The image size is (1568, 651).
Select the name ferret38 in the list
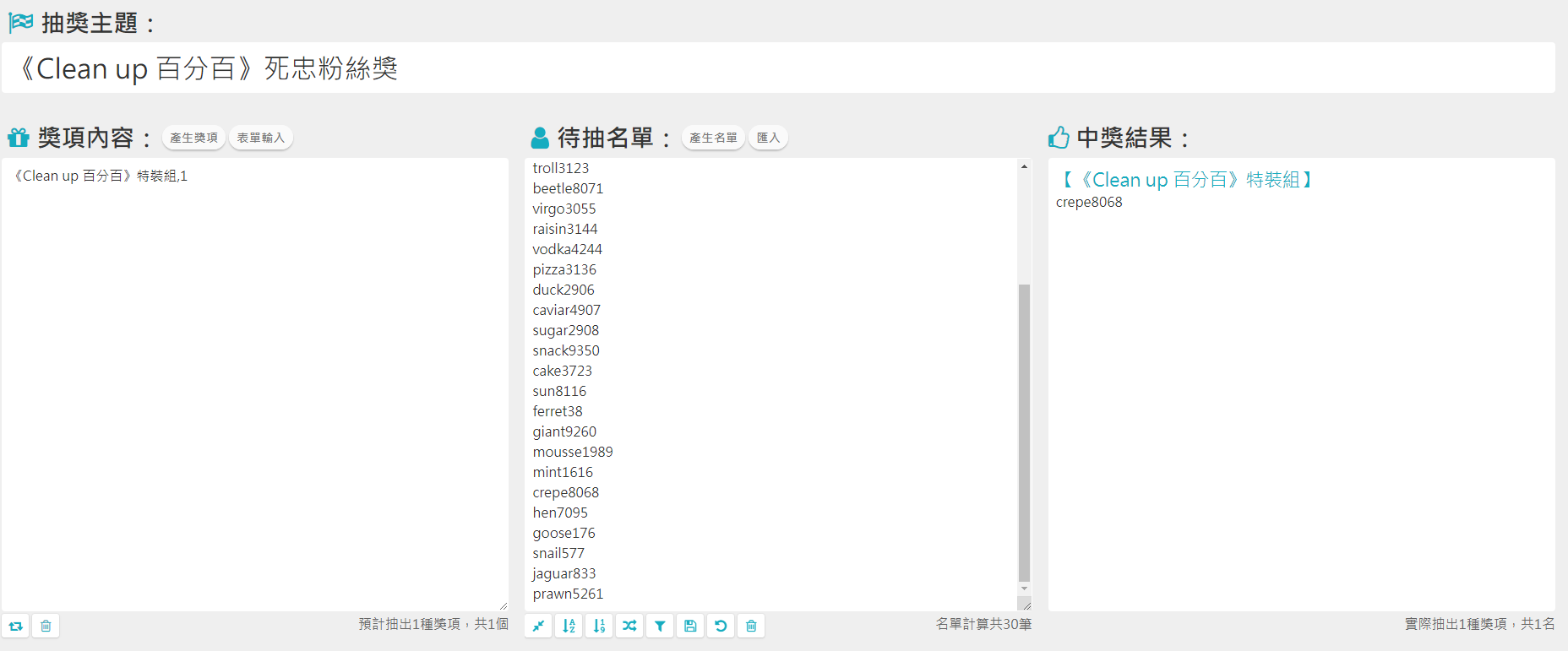(x=558, y=411)
